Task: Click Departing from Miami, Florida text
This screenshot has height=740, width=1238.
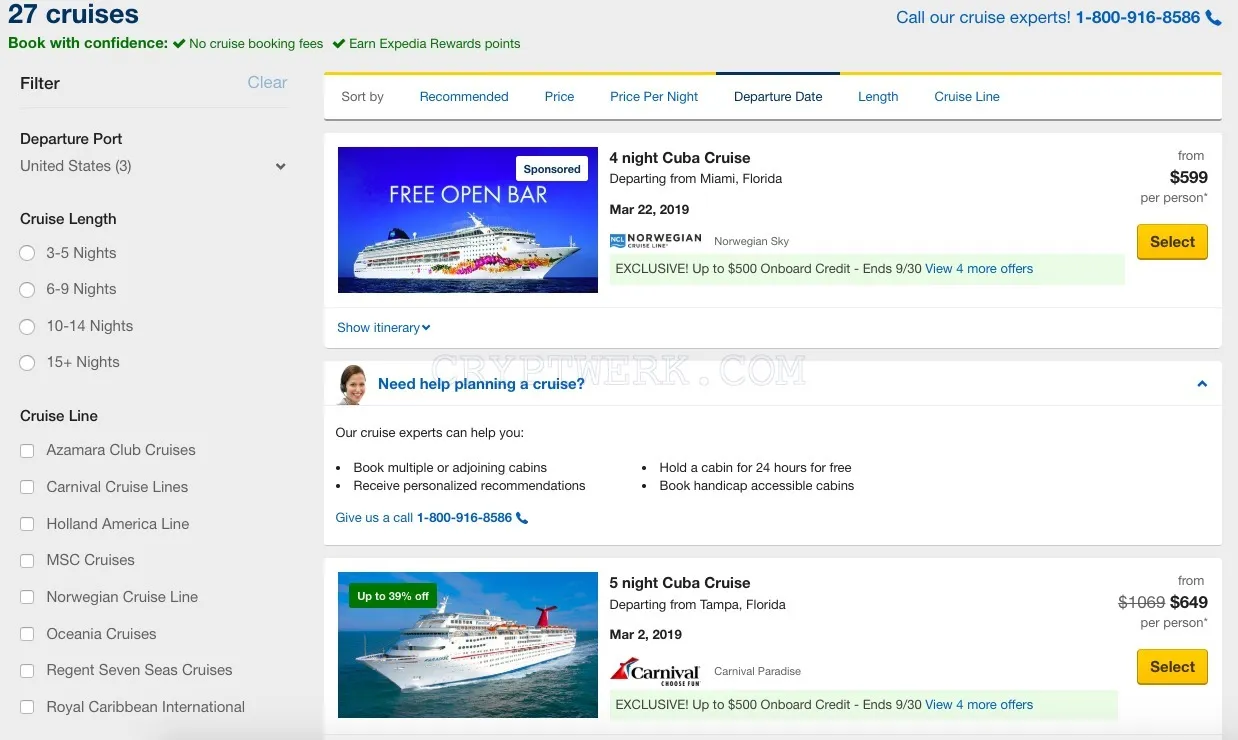Action: pos(696,179)
